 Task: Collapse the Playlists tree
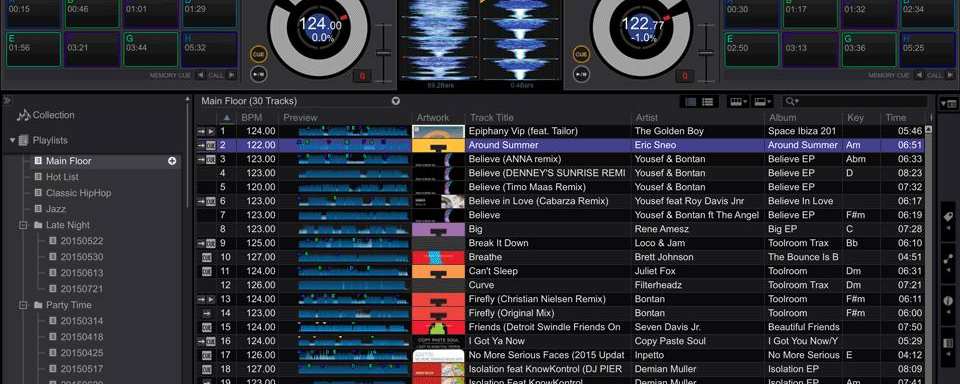12,140
